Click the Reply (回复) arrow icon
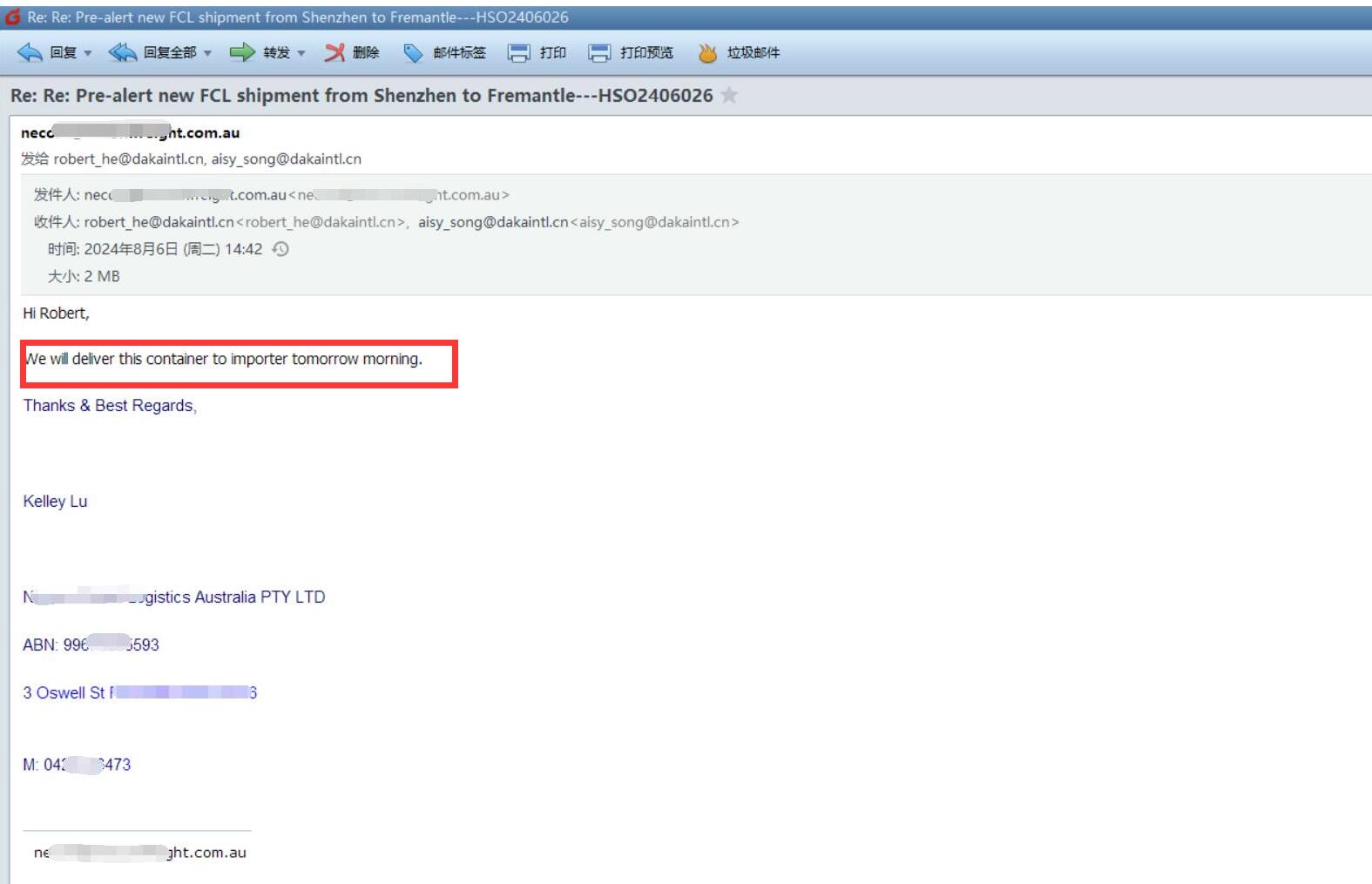 [30, 53]
